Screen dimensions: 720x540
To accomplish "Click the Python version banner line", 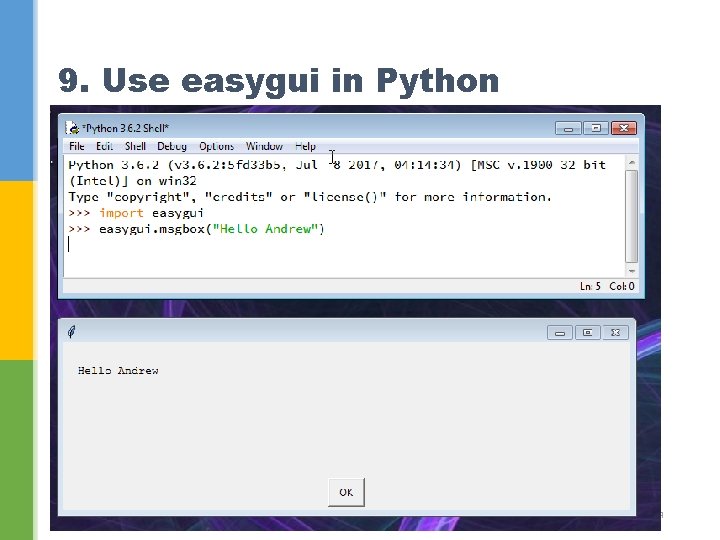I will tap(337, 165).
